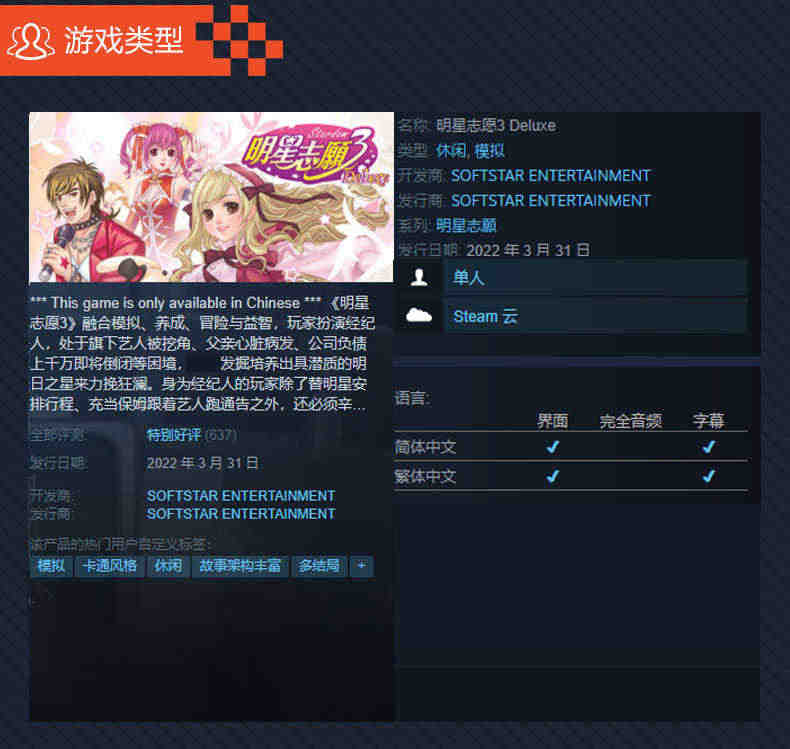
Task: Select the 多结局 tag
Action: click(x=319, y=566)
